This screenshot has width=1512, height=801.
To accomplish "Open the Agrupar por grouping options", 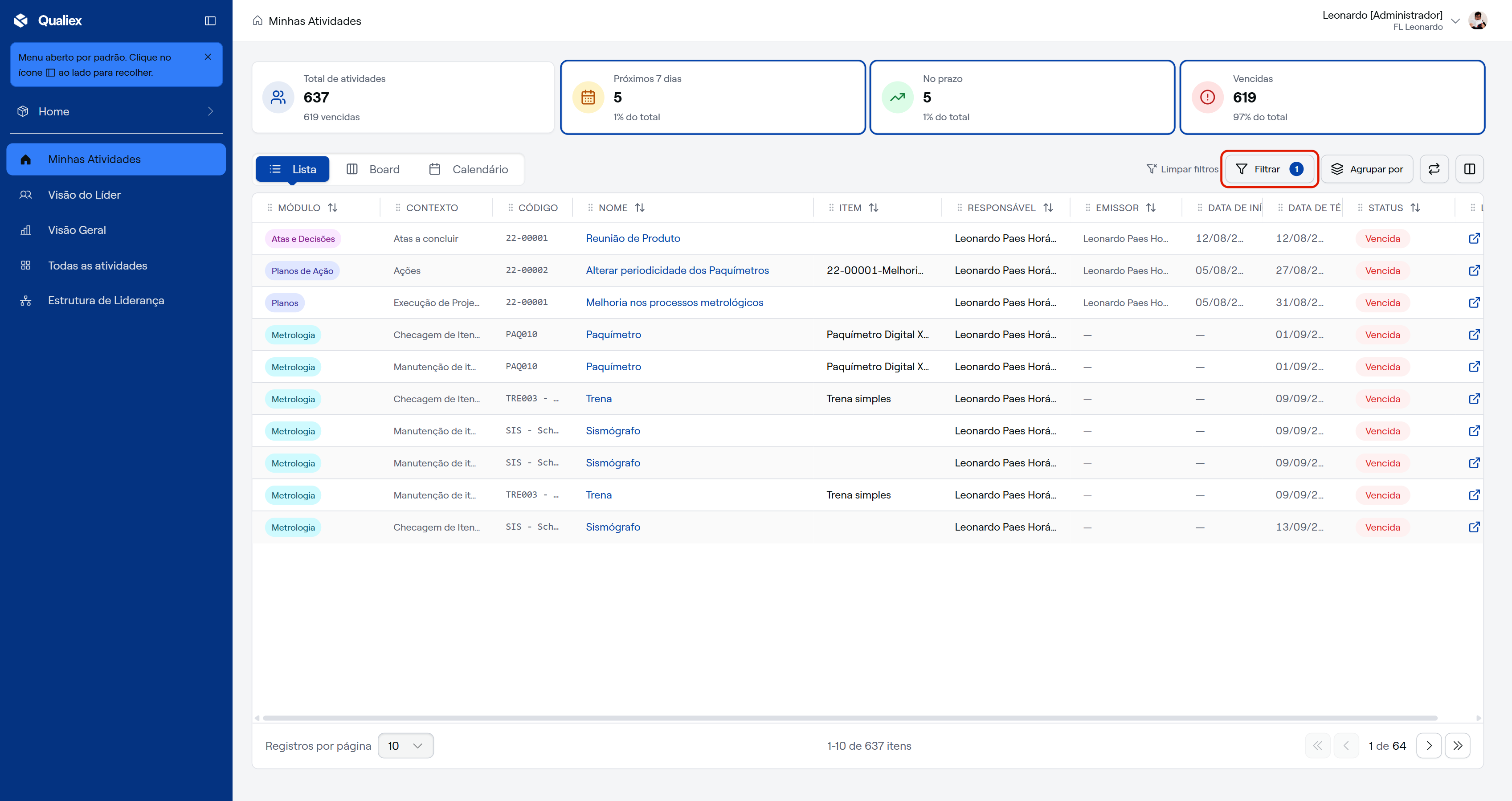I will coord(1366,170).
